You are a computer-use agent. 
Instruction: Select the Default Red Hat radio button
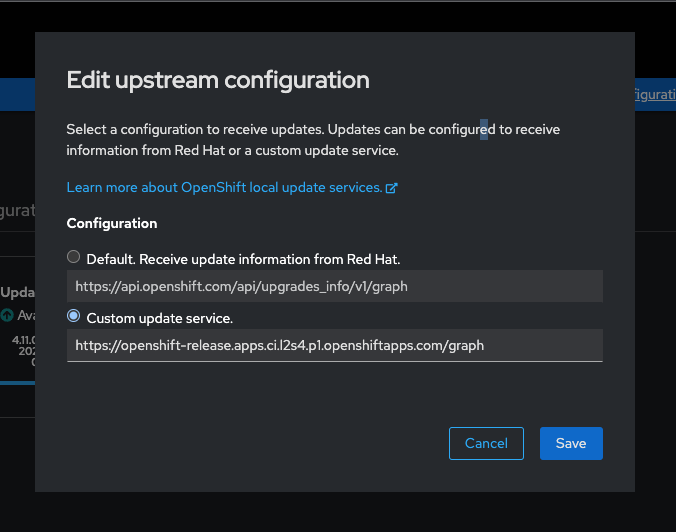click(73, 257)
